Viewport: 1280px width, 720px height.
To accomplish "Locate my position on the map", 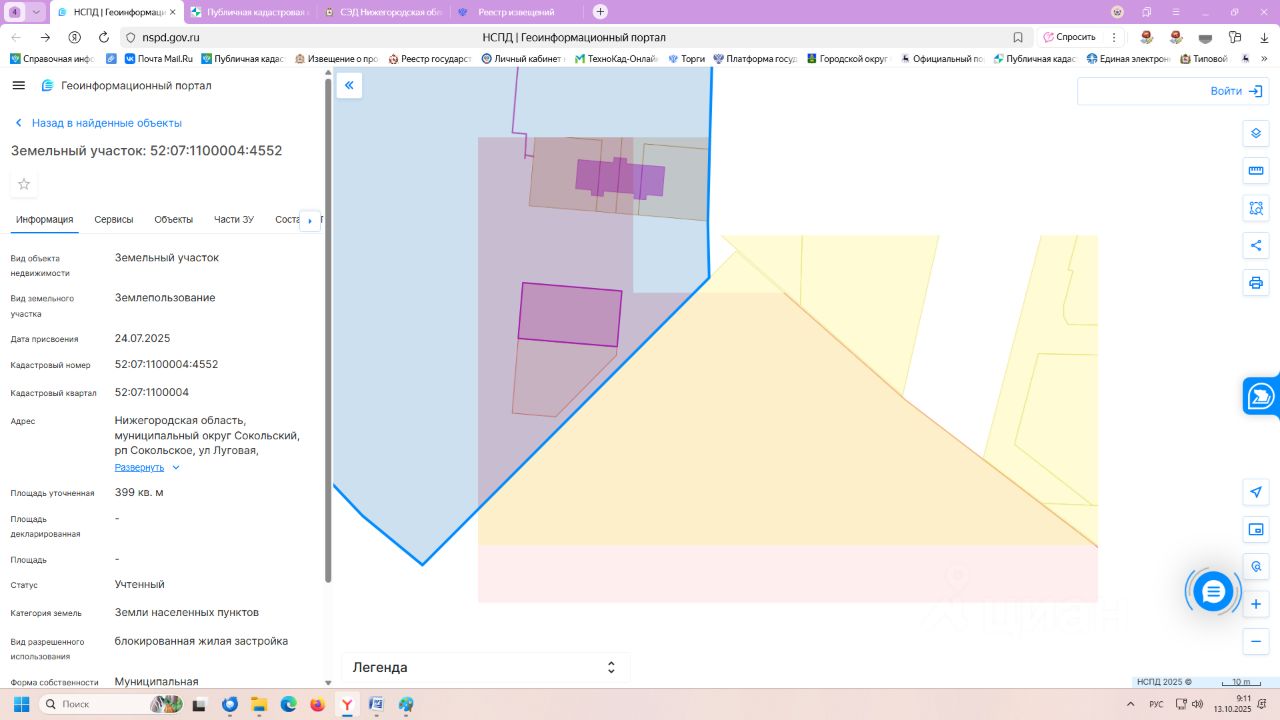I will (1256, 492).
